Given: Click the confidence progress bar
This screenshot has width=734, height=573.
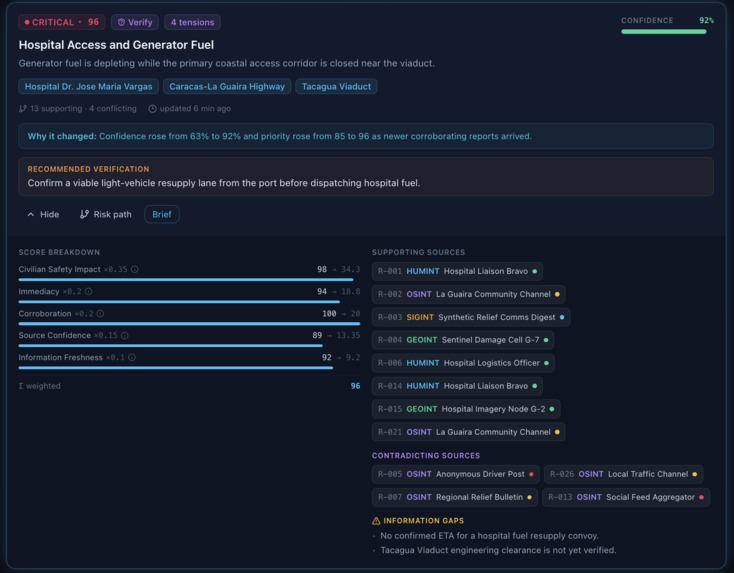Looking at the screenshot, I should [663, 32].
